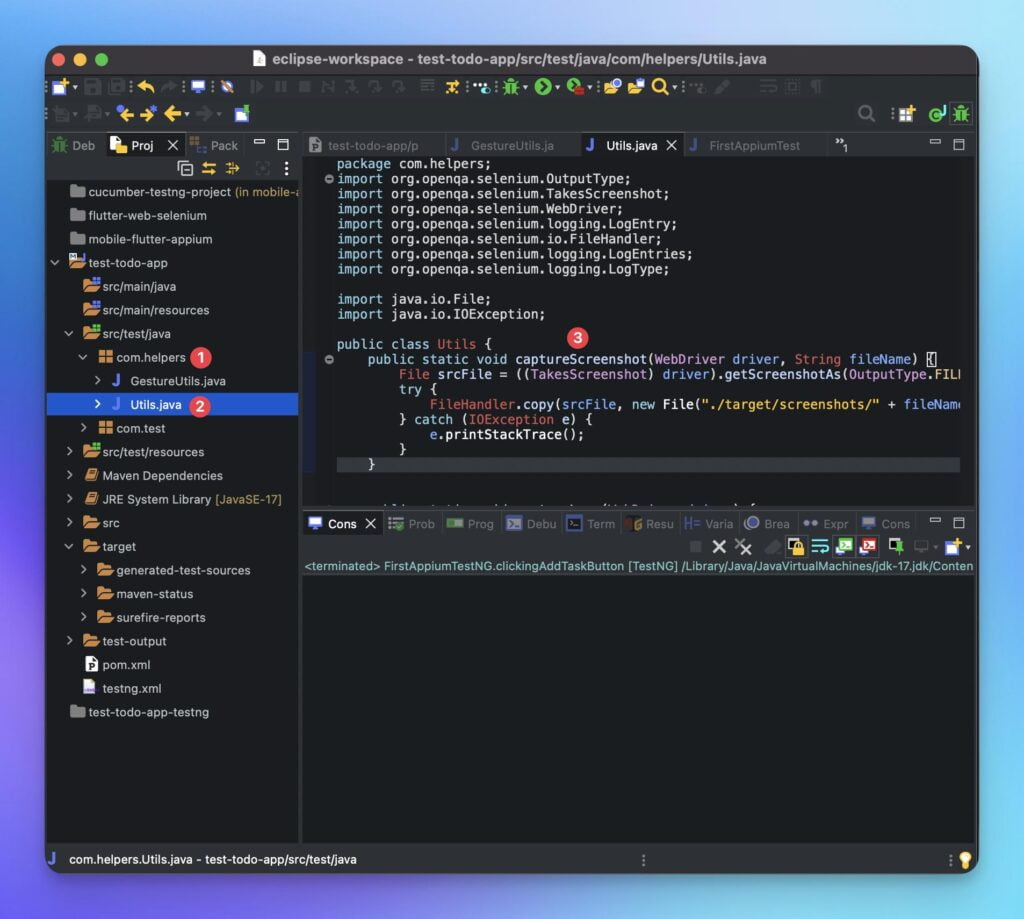Open the Project Explorer three-dot view menu
The width and height of the screenshot is (1024, 919).
tap(286, 169)
